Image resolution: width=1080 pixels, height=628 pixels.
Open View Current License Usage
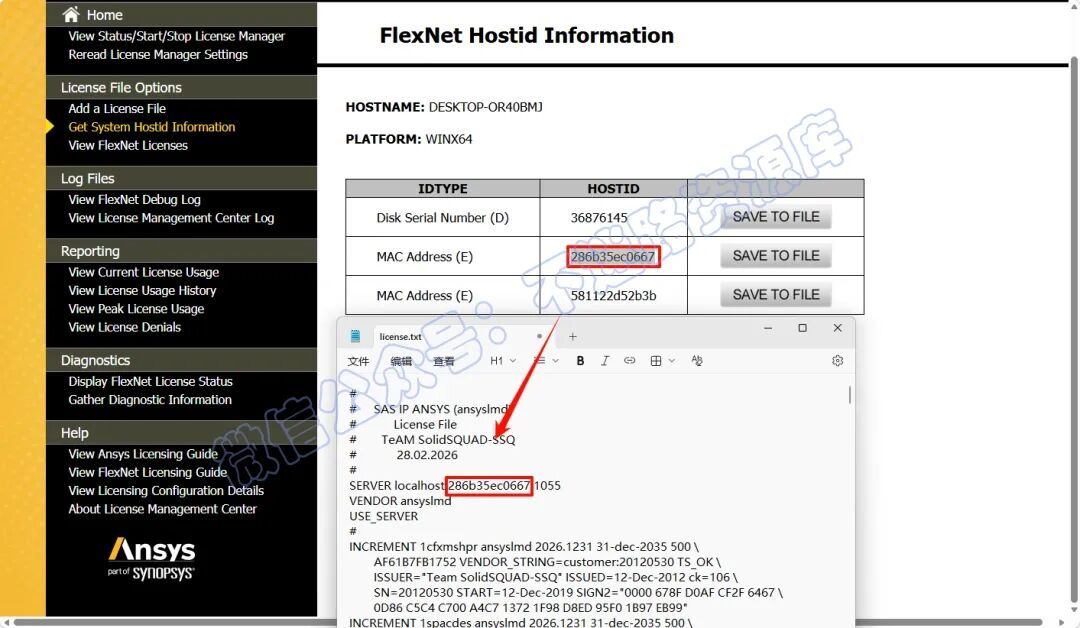pyautogui.click(x=143, y=272)
